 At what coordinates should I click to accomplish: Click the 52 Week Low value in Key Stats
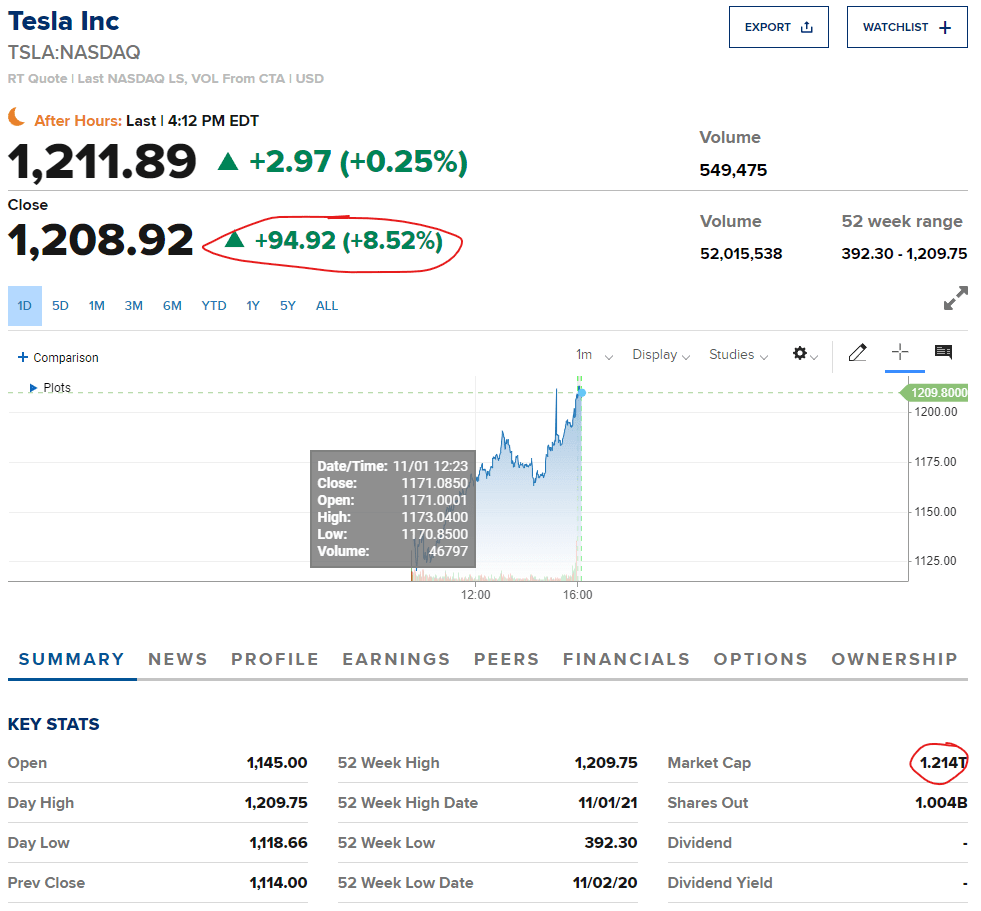click(611, 843)
